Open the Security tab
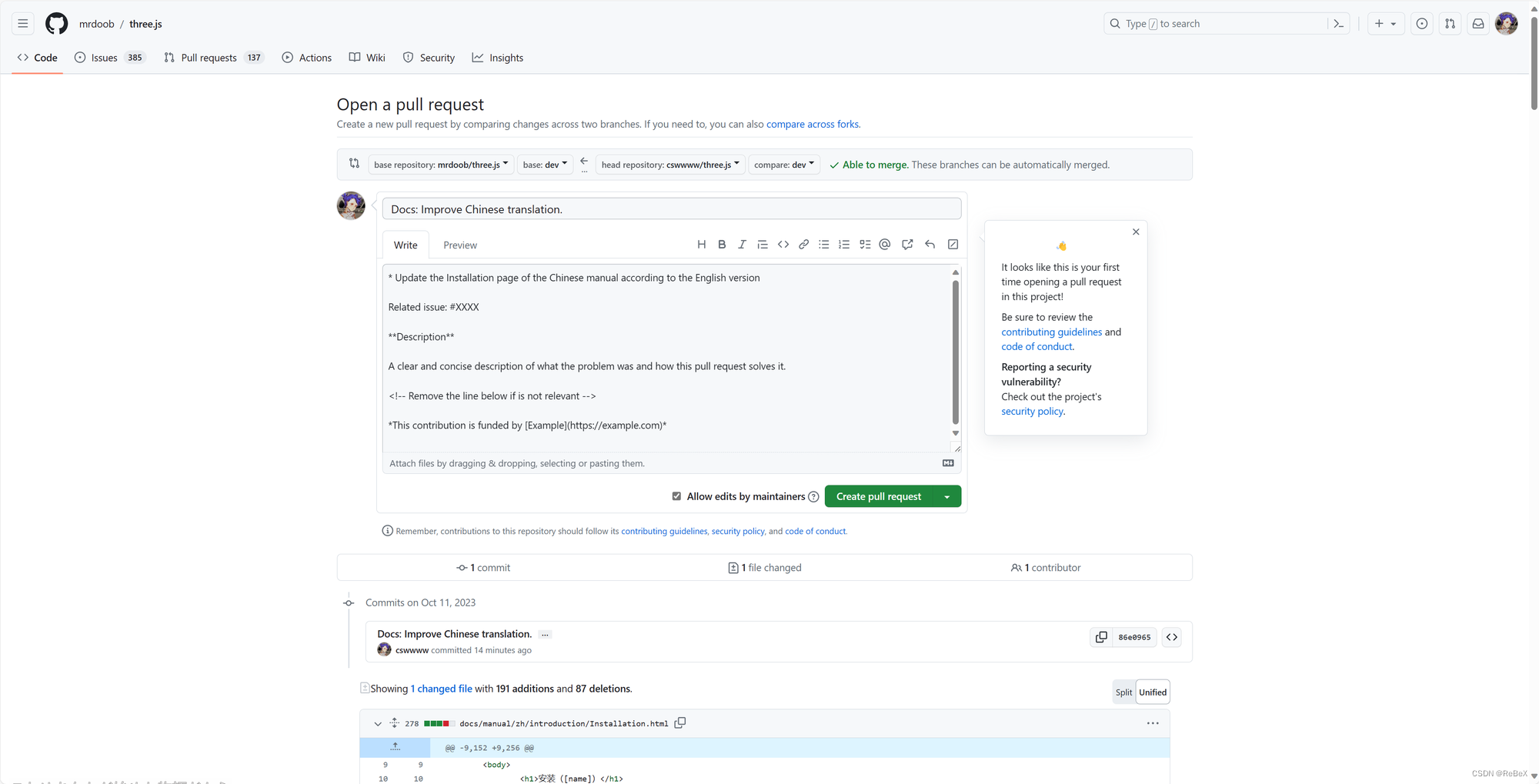Screen dimensions: 1539x784 (x=429, y=58)
